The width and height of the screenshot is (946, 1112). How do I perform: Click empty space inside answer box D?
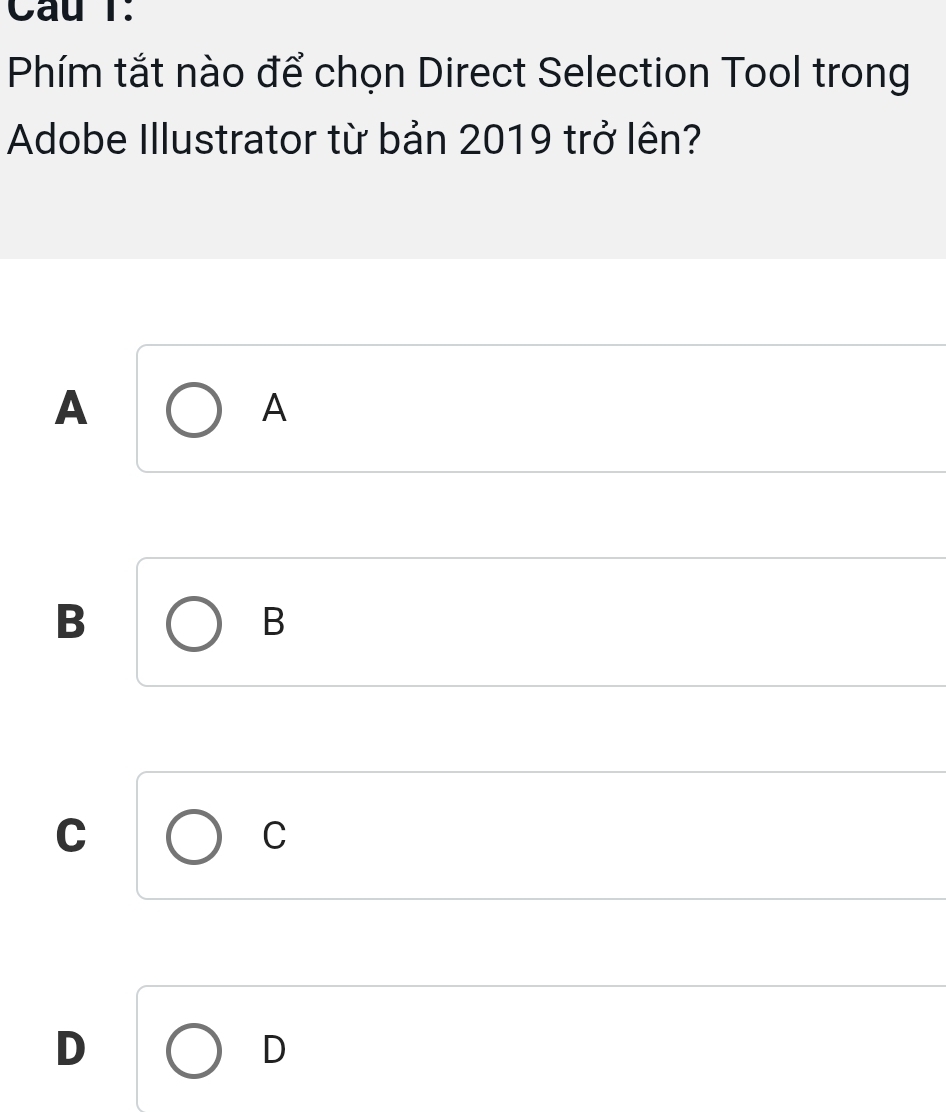[x=600, y=1050]
